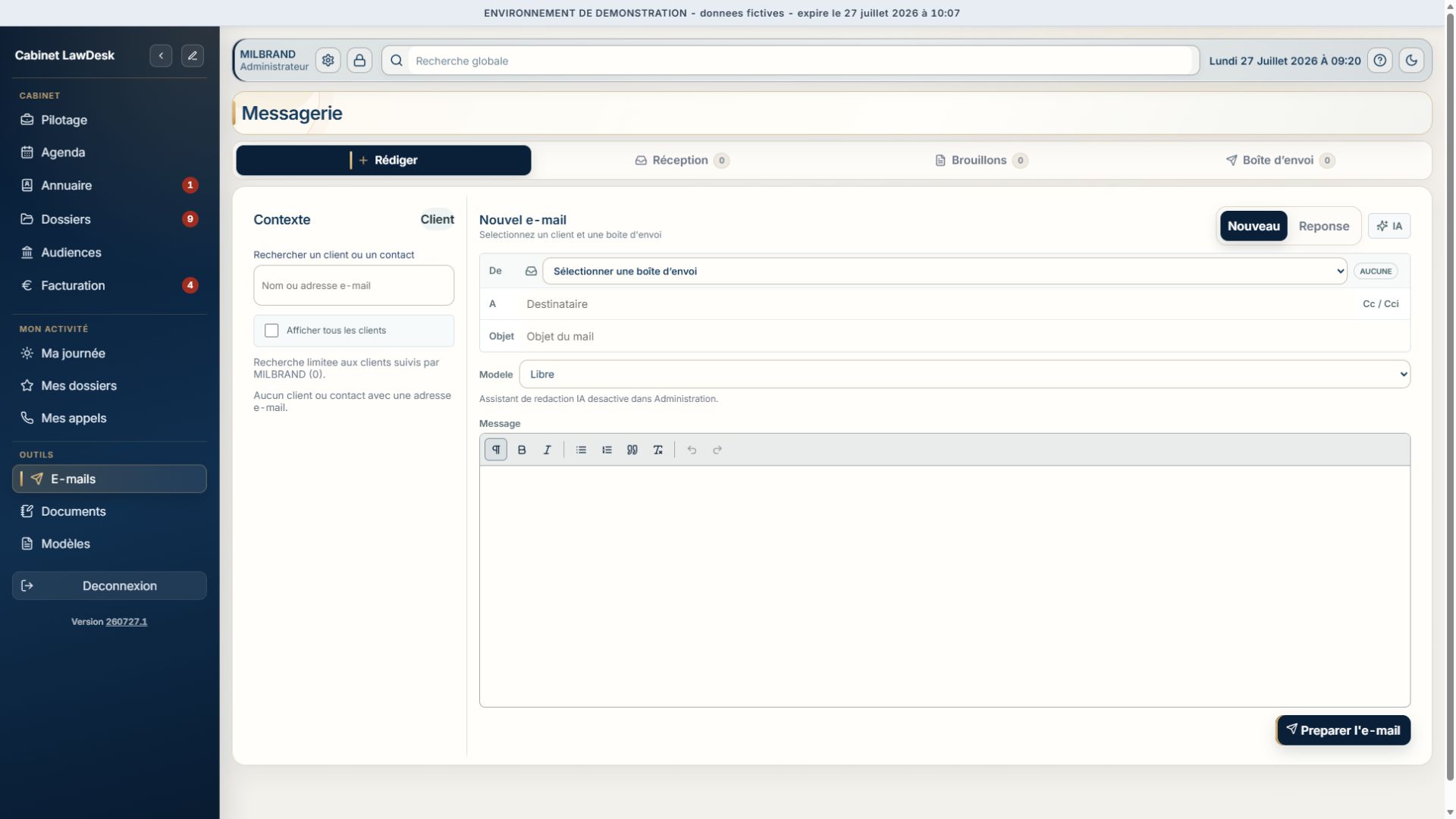Click the Cc / Cci link
This screenshot has height=819, width=1456.
[x=1380, y=304]
